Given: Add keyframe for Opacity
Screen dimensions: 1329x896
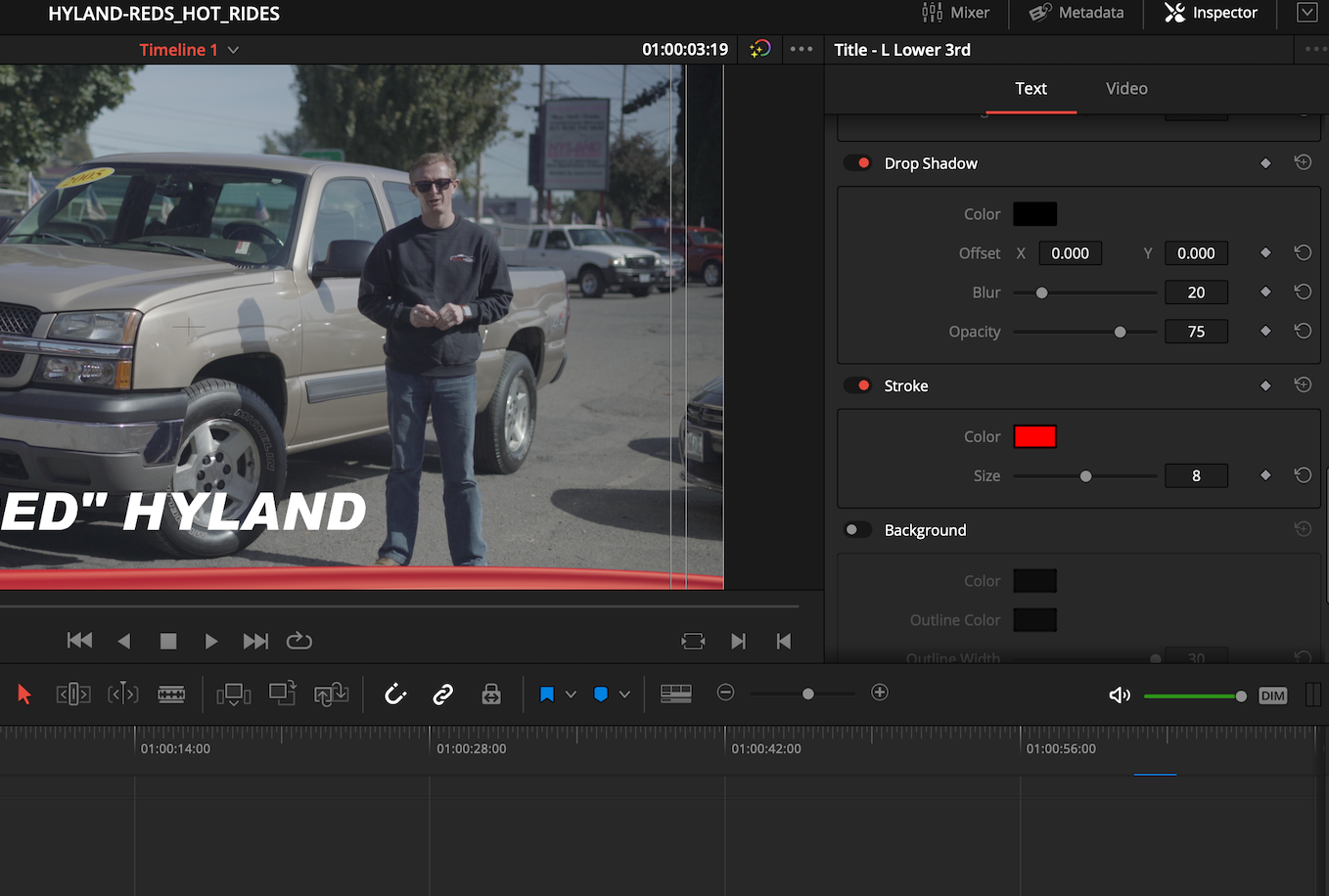Looking at the screenshot, I should click(1265, 332).
